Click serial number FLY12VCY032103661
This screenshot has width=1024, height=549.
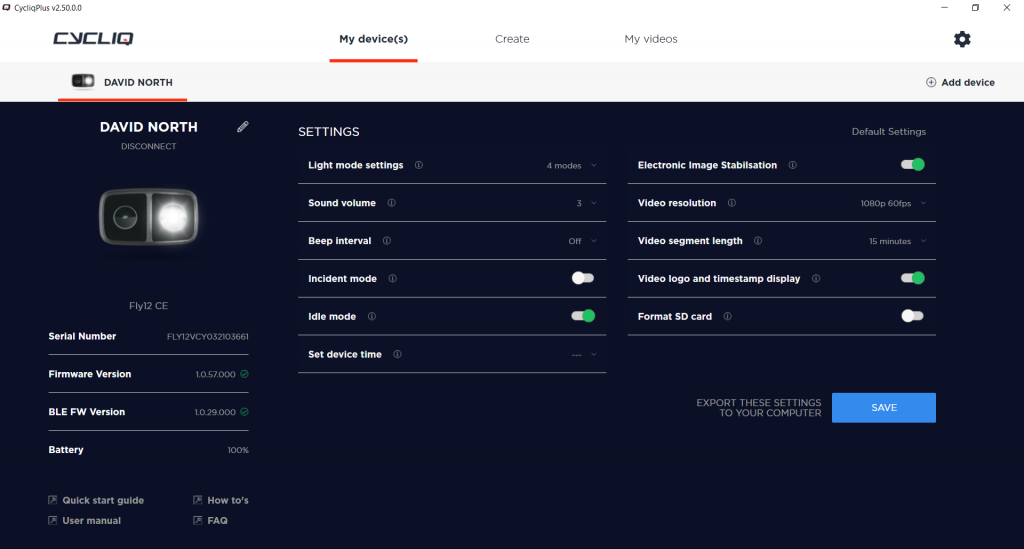pos(208,337)
